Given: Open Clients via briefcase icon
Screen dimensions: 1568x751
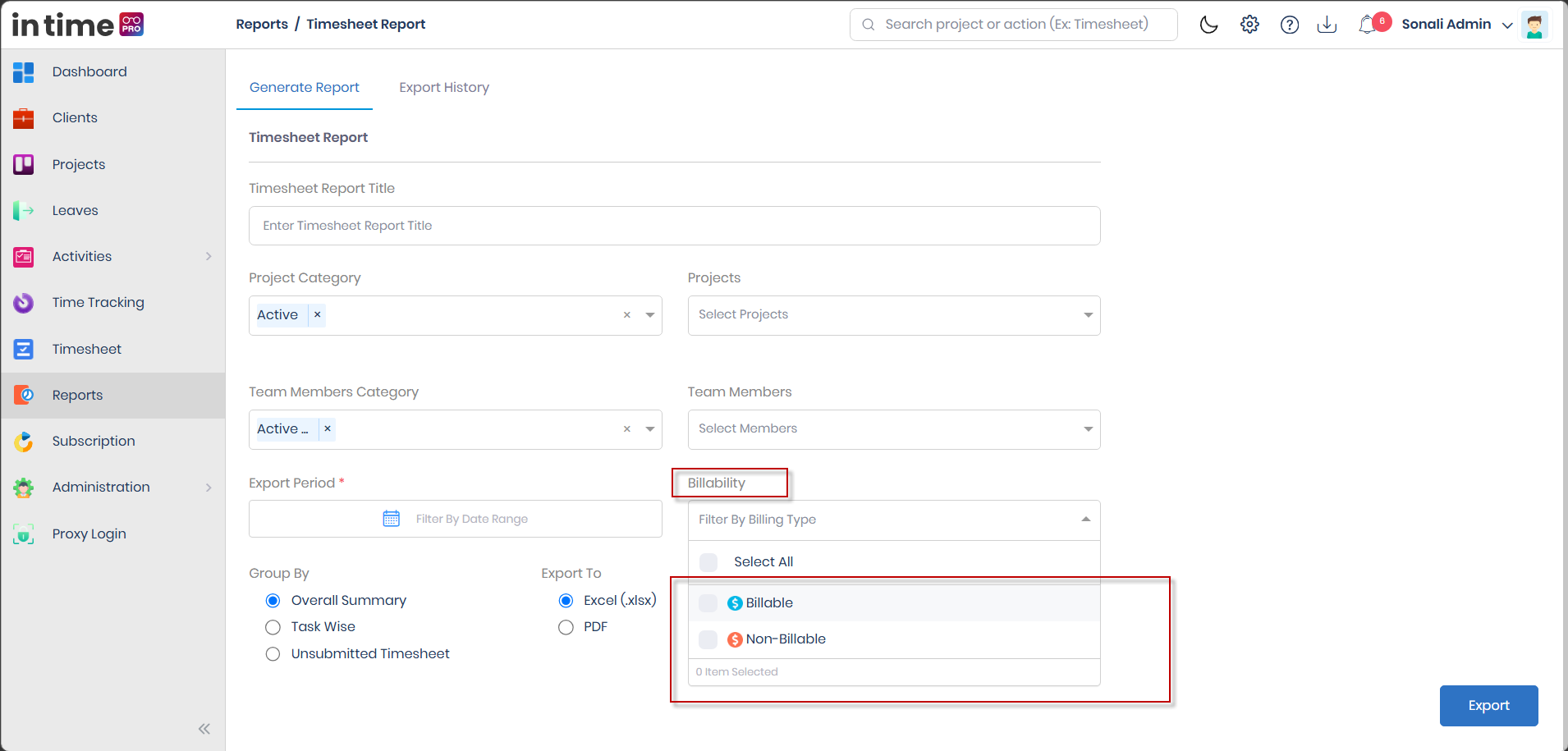Looking at the screenshot, I should click(24, 118).
